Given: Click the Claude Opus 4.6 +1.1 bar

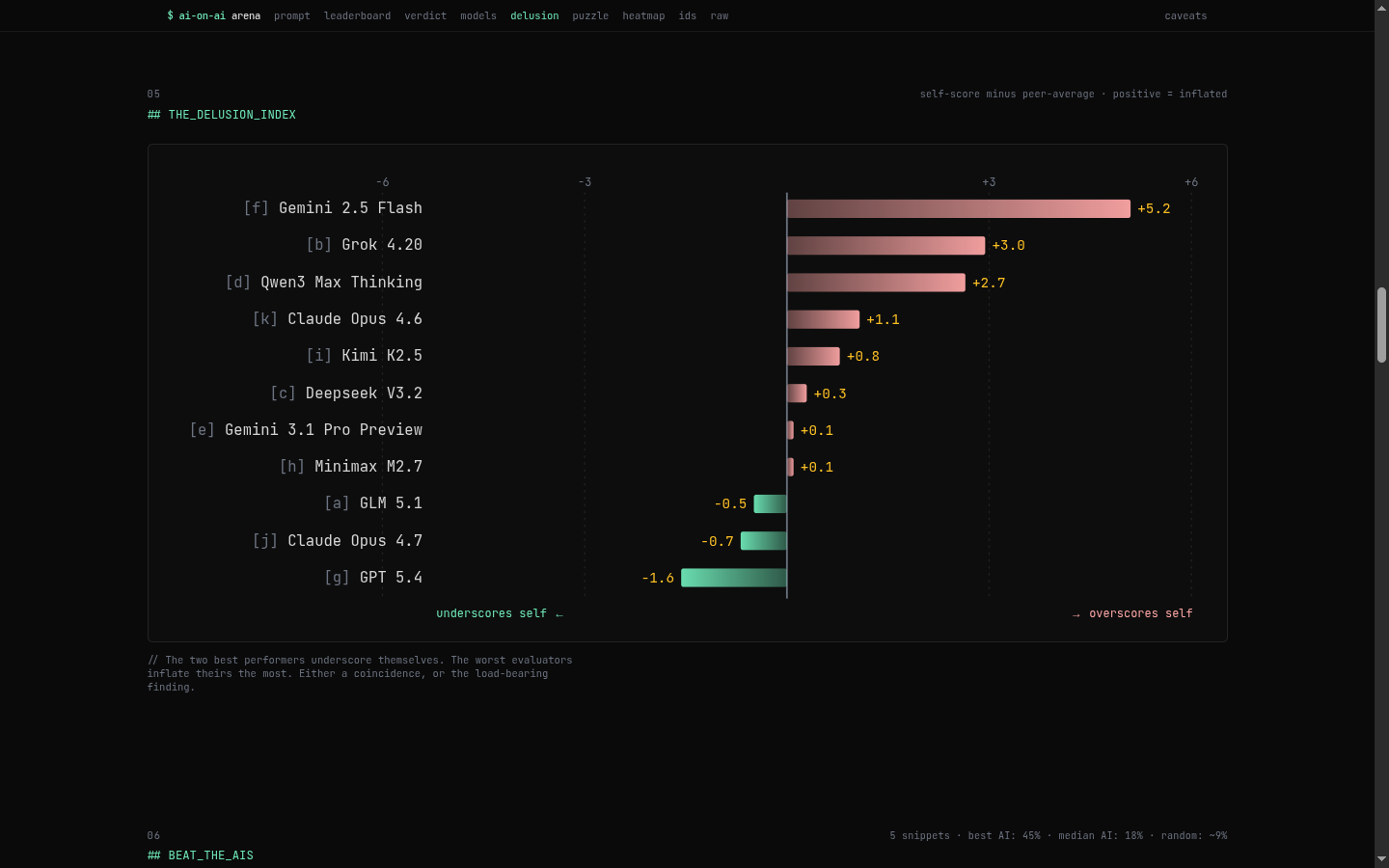Looking at the screenshot, I should coord(823,319).
